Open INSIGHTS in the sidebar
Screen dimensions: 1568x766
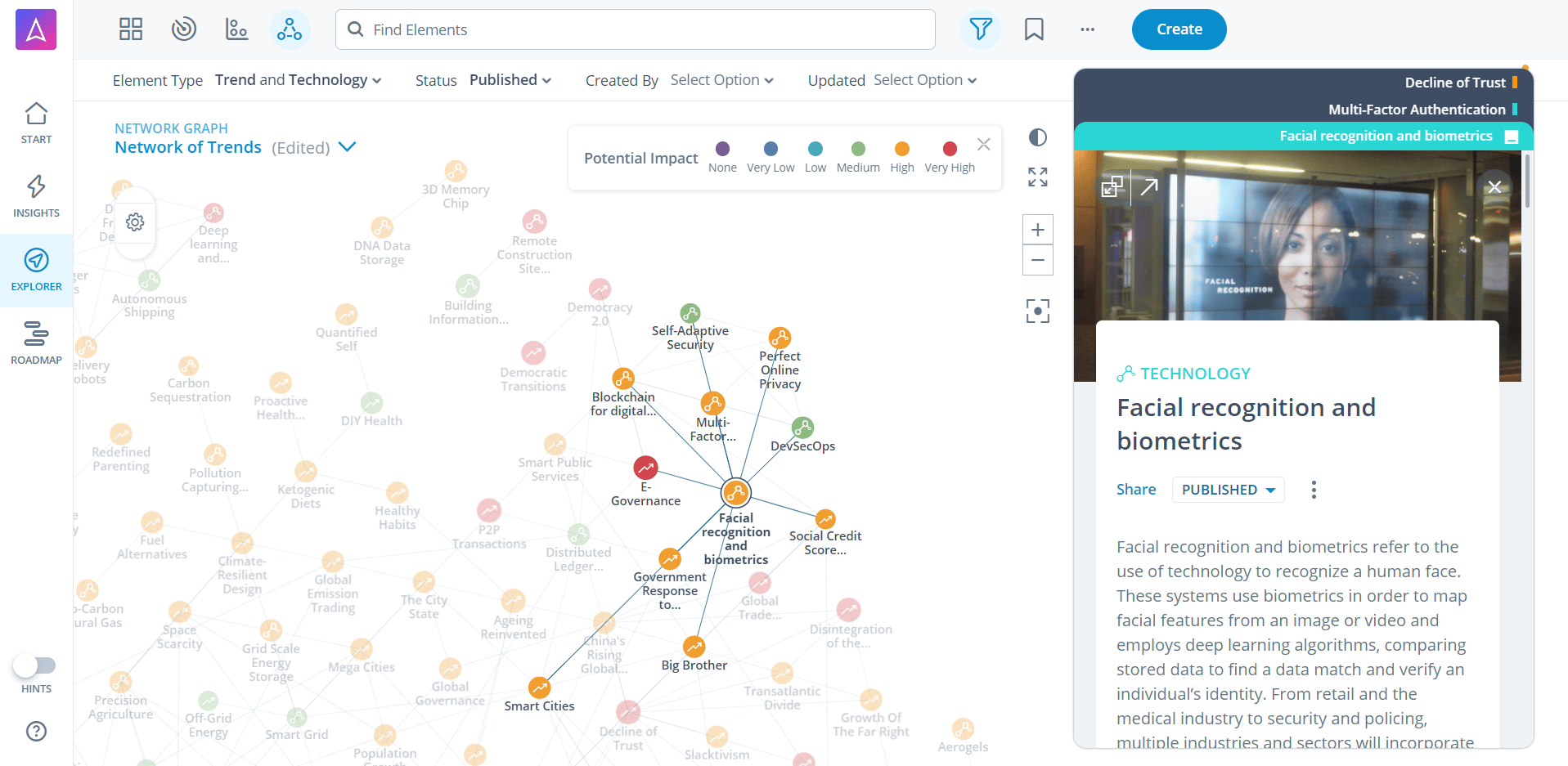[36, 197]
